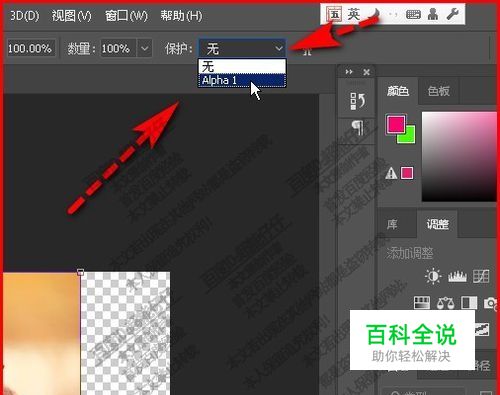The height and width of the screenshot is (395, 500).
Task: Open IME settings wrench icon
Action: [452, 14]
